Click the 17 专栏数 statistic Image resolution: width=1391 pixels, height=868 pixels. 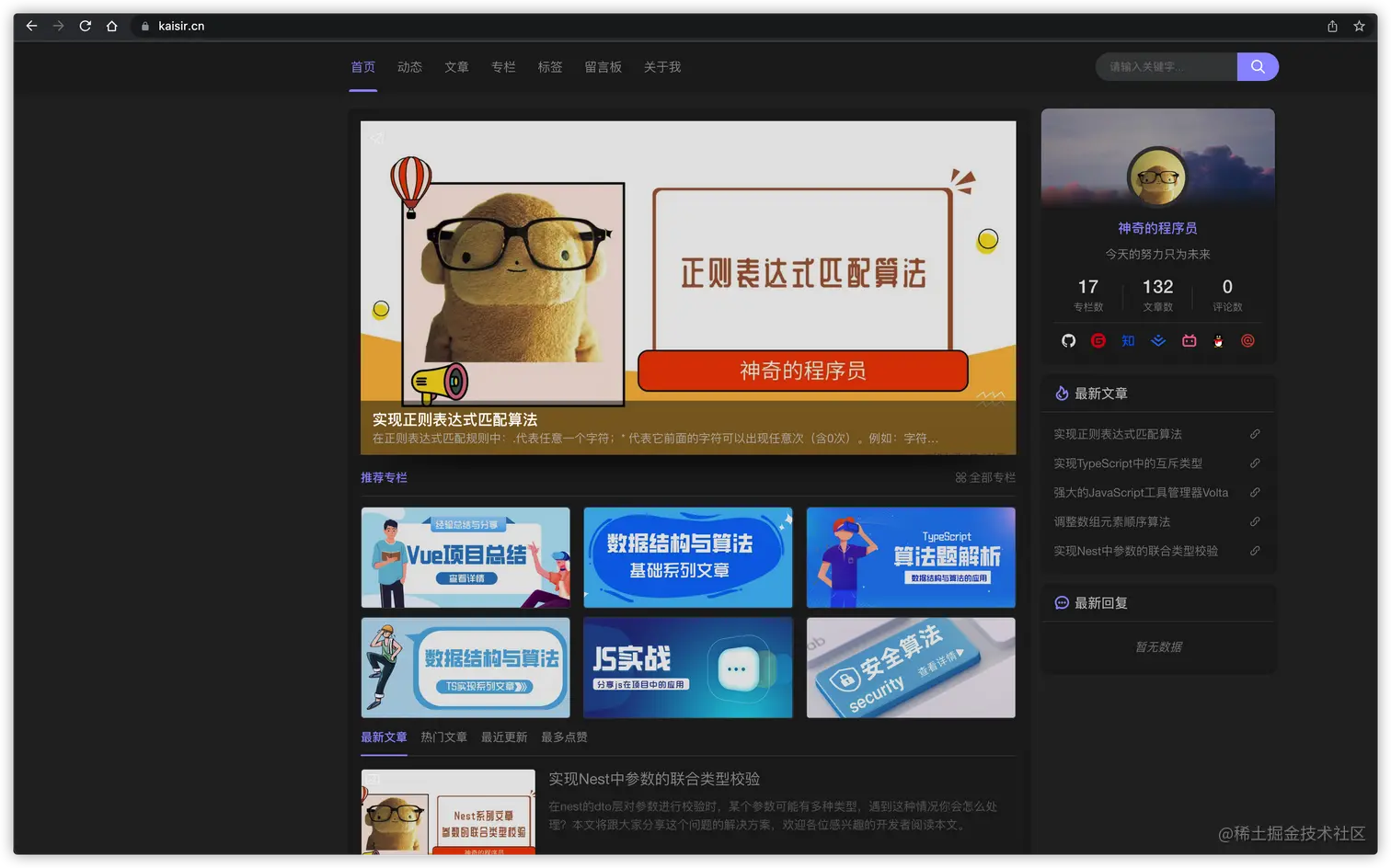pos(1088,295)
